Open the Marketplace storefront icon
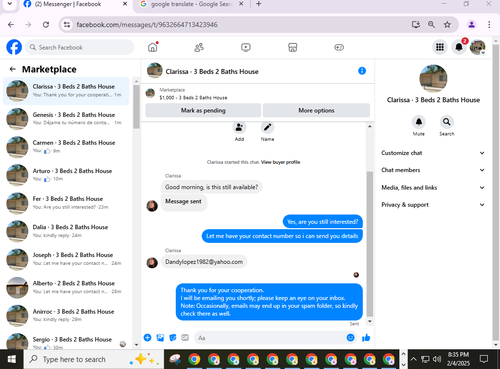This screenshot has width=500, height=369. (x=292, y=47)
